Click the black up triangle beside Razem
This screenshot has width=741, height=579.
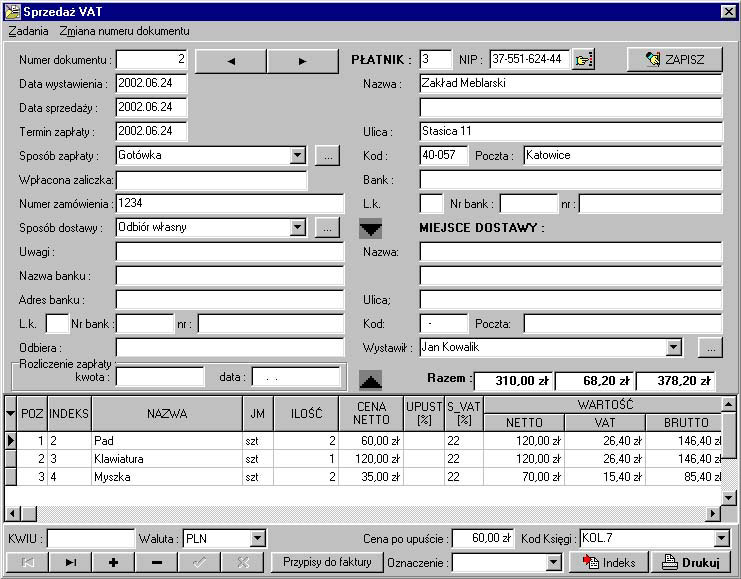[370, 379]
